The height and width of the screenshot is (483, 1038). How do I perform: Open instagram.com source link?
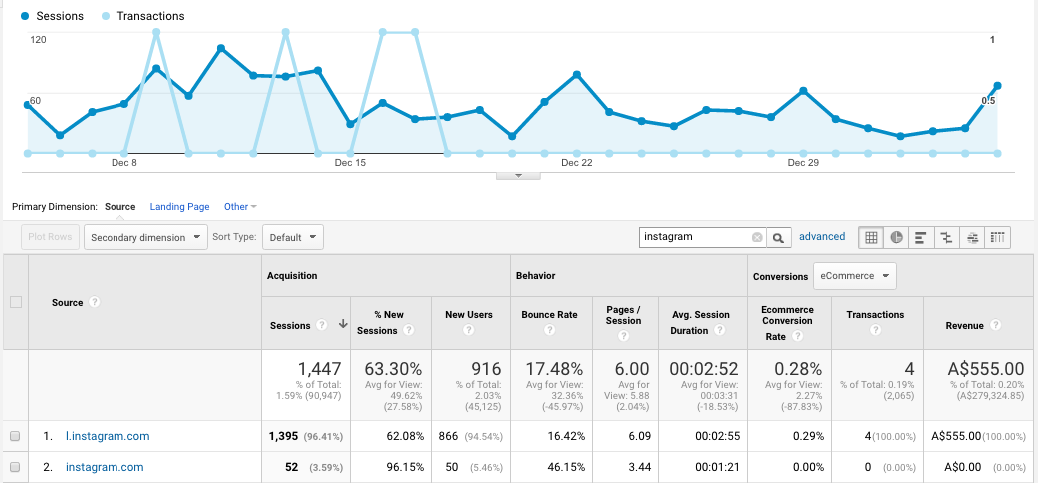pos(105,467)
